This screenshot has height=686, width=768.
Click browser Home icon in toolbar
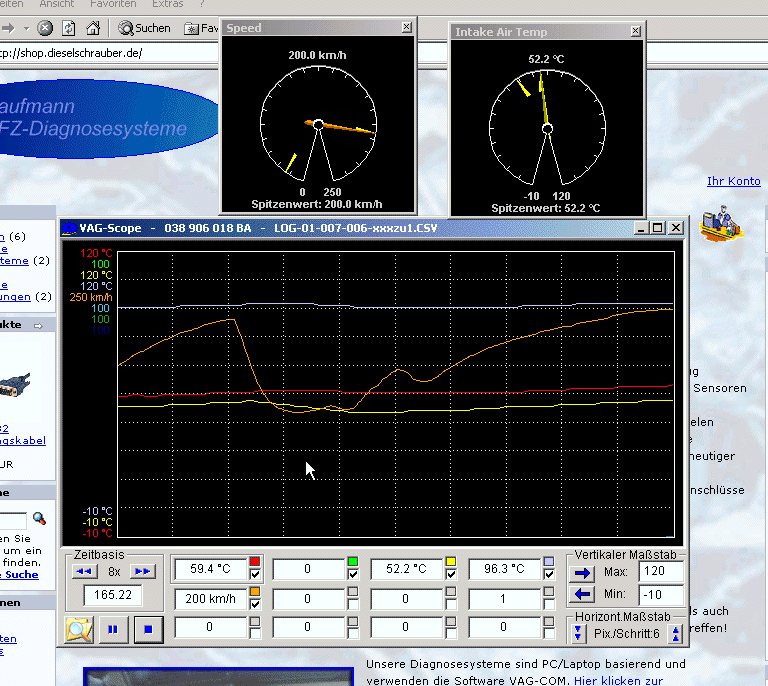pos(93,28)
